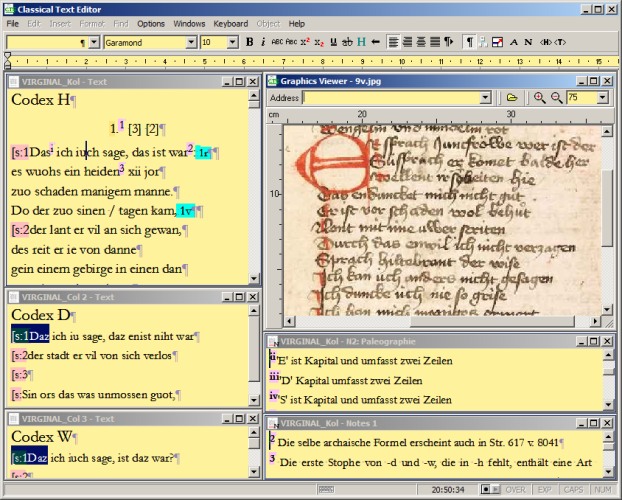Justify the text
622x500 pixels.
click(x=435, y=42)
